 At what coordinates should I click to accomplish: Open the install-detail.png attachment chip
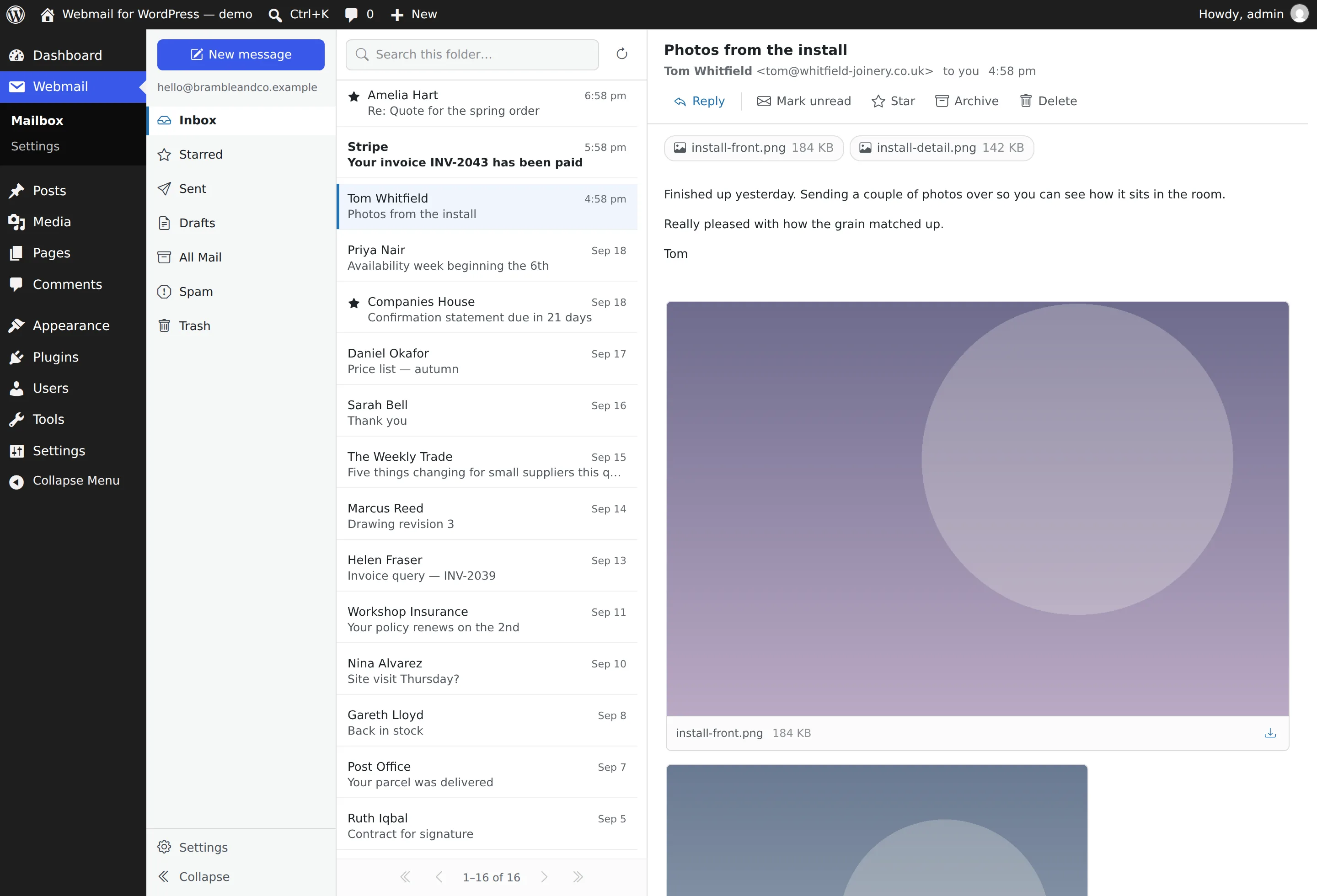pyautogui.click(x=942, y=148)
